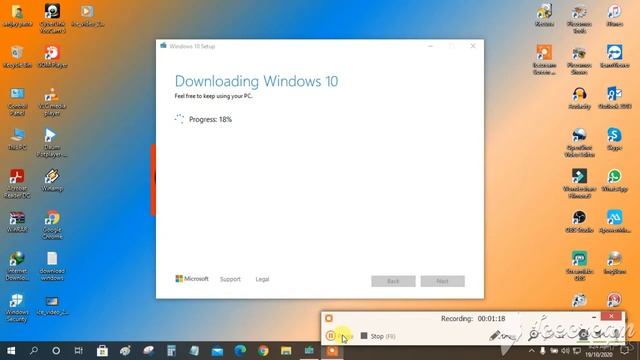Select the zoom magnifier tool in recorder
Viewport: 640px width, 360px height.
pos(533,336)
